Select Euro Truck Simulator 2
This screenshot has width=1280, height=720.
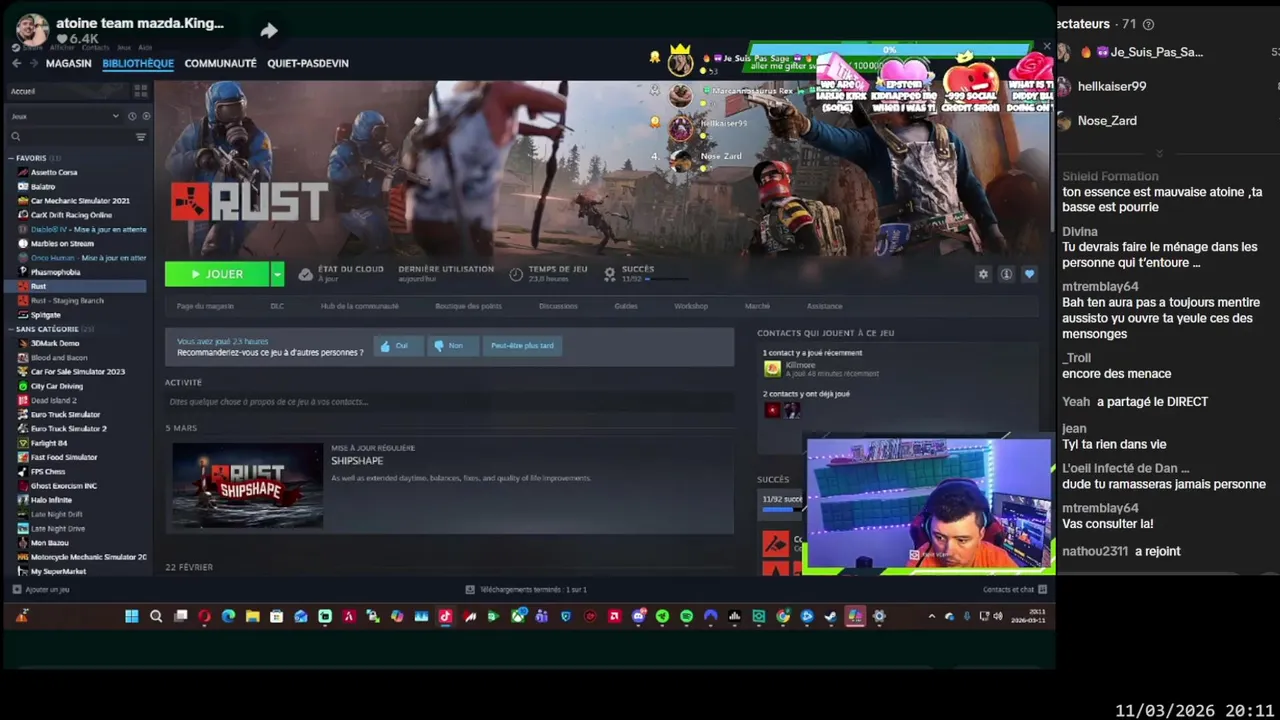pyautogui.click(x=68, y=429)
